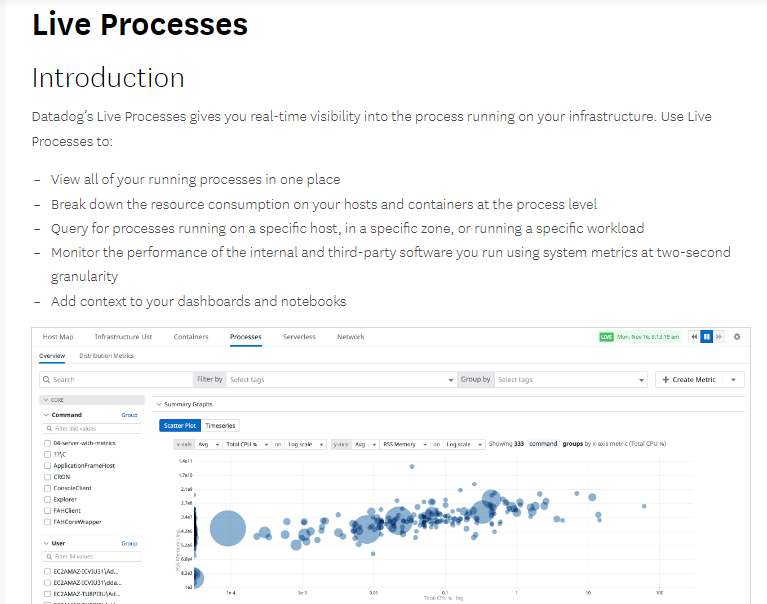Check the CRON command checkbox

[x=47, y=477]
